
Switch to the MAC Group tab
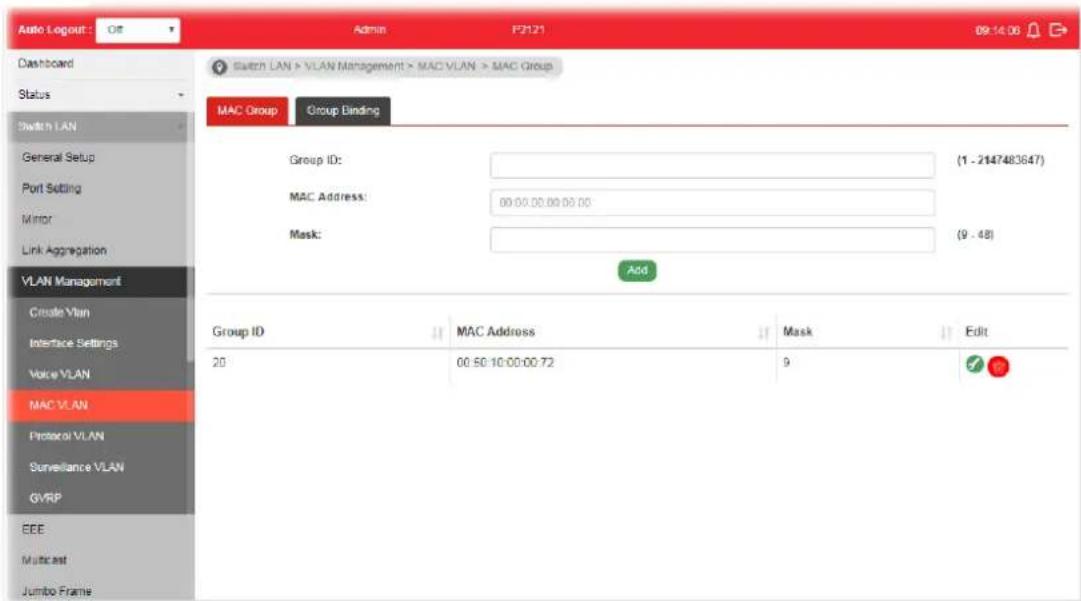[247, 110]
